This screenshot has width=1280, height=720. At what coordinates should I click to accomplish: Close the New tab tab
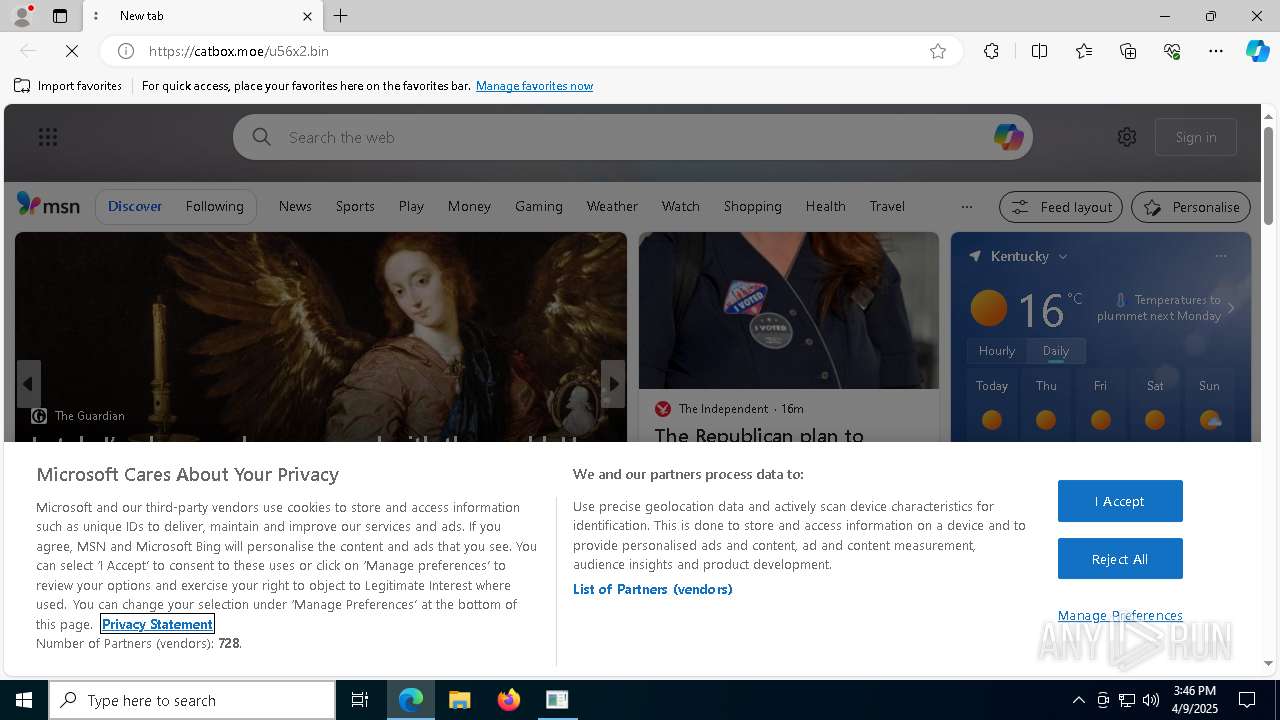click(x=307, y=16)
